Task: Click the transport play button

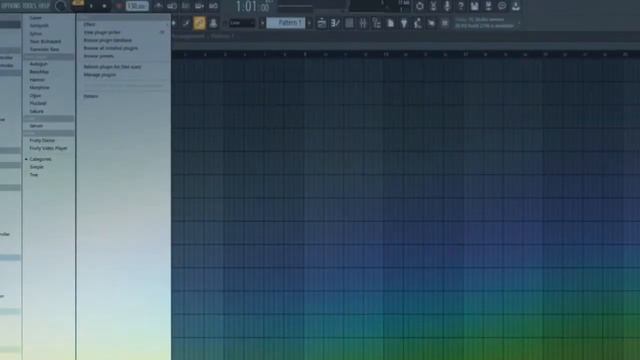Action: [91, 6]
